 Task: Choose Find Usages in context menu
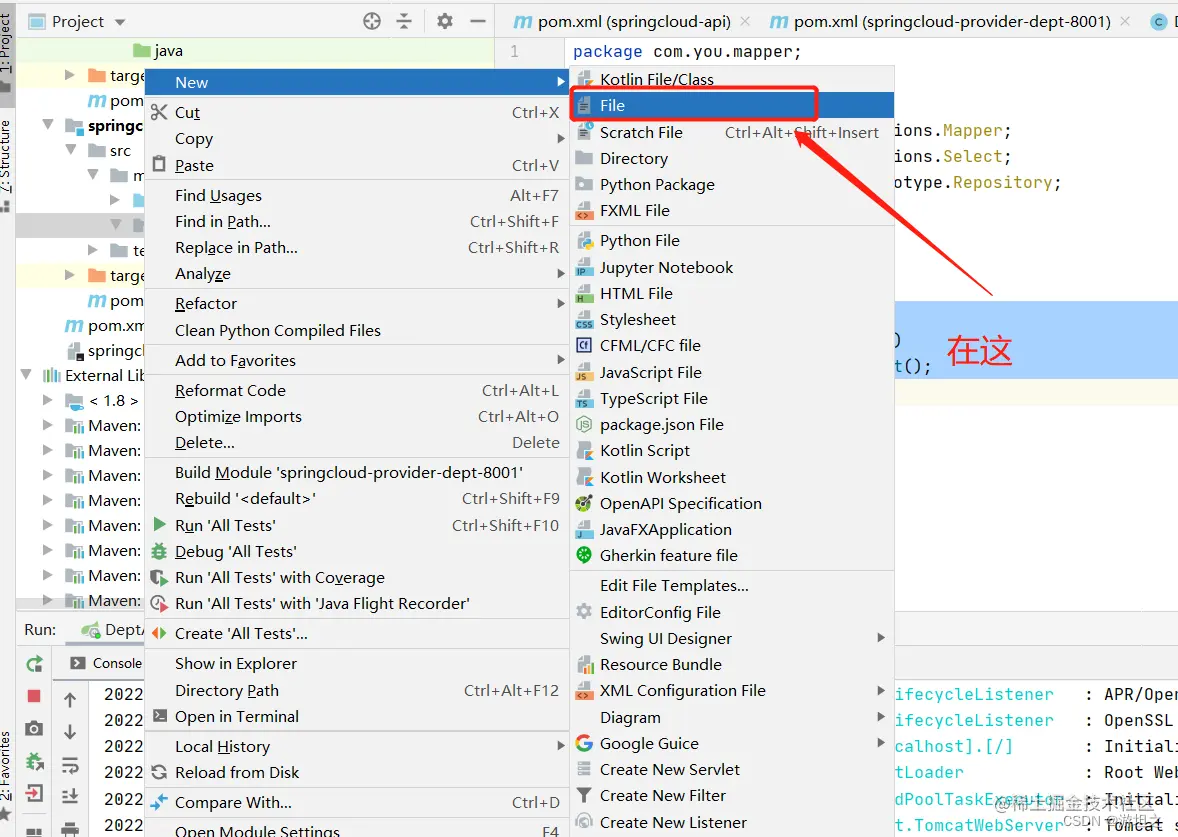[x=357, y=196]
